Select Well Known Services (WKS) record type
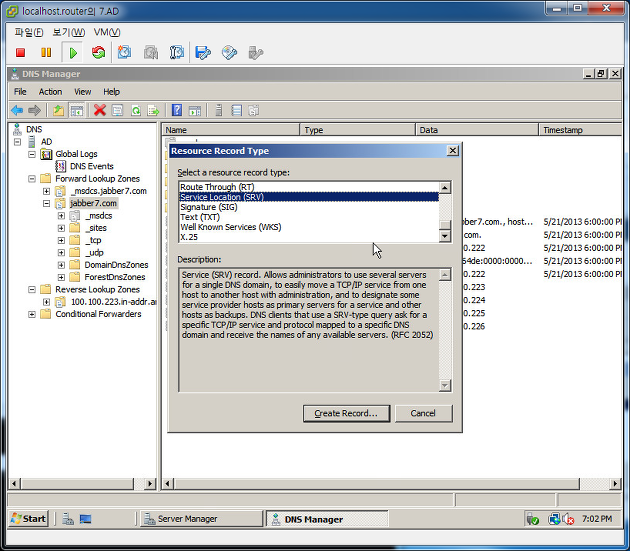The width and height of the screenshot is (630, 551). click(231, 227)
